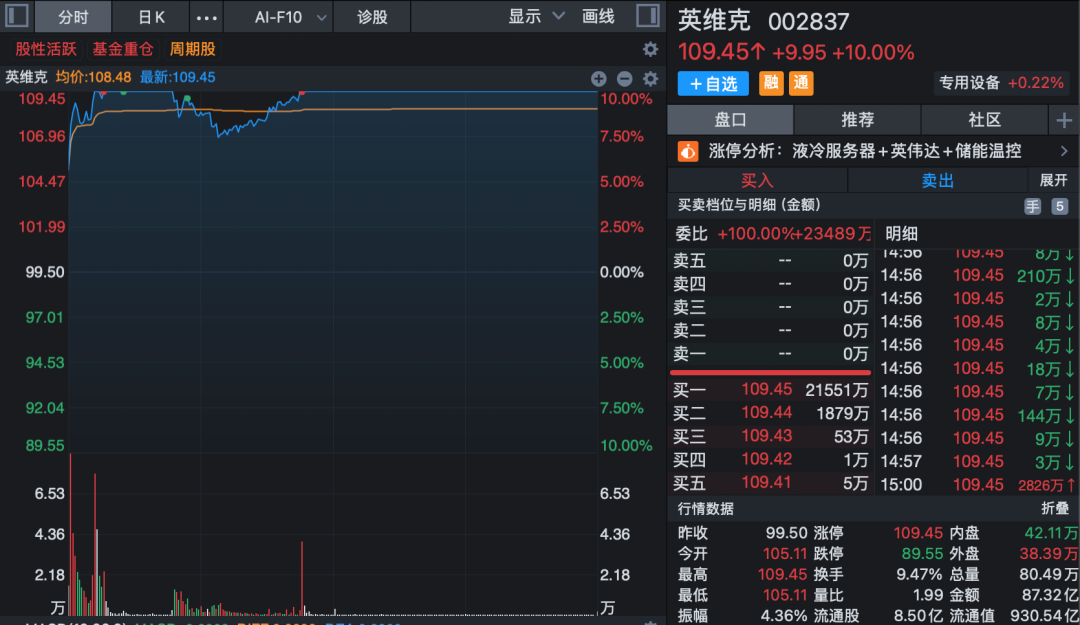This screenshot has width=1080, height=625.
Task: Open the chart settings gear icon
Action: pyautogui.click(x=650, y=78)
